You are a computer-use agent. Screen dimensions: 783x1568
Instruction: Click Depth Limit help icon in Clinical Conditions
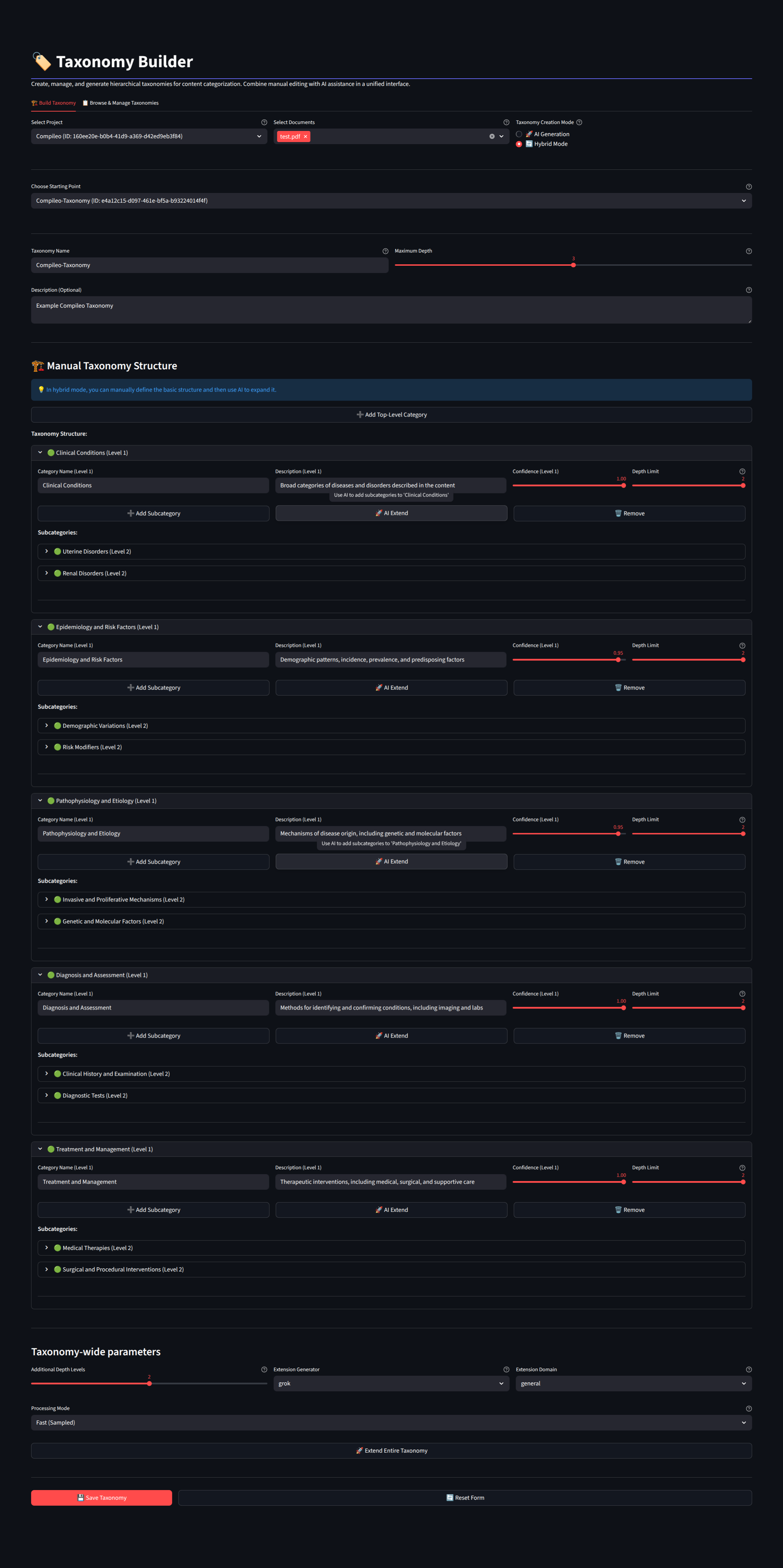[741, 472]
